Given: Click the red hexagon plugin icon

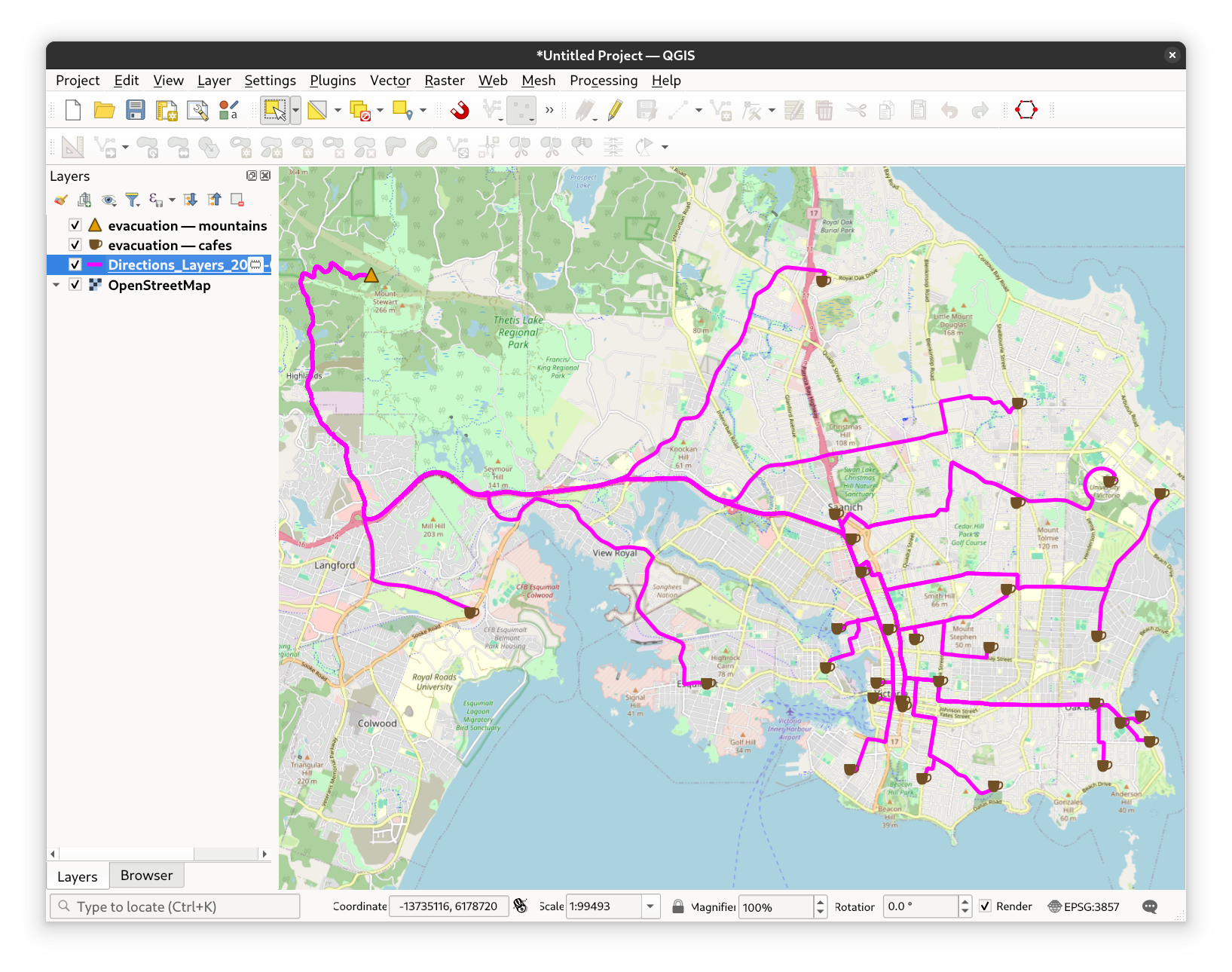Looking at the screenshot, I should point(1026,111).
